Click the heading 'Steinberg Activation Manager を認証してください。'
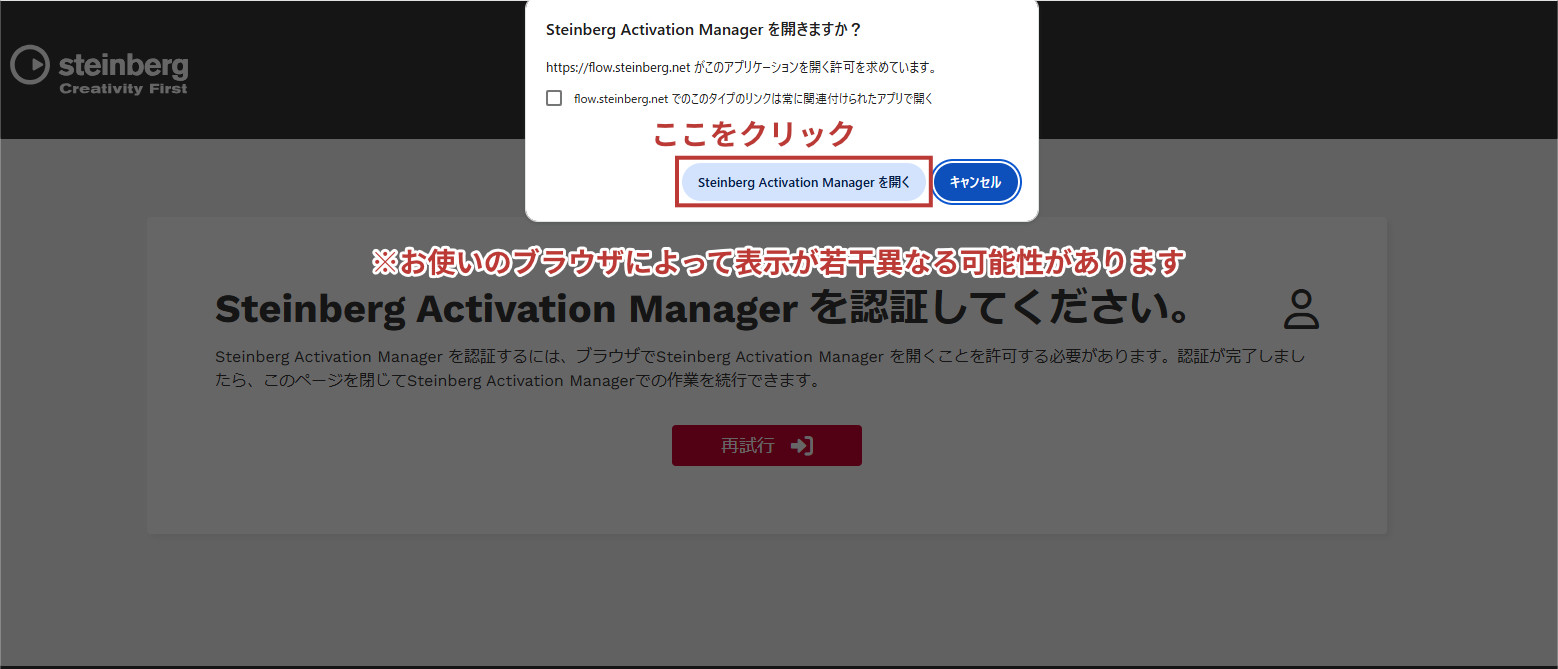Viewport: 1558px width, 669px height. pyautogui.click(x=703, y=309)
